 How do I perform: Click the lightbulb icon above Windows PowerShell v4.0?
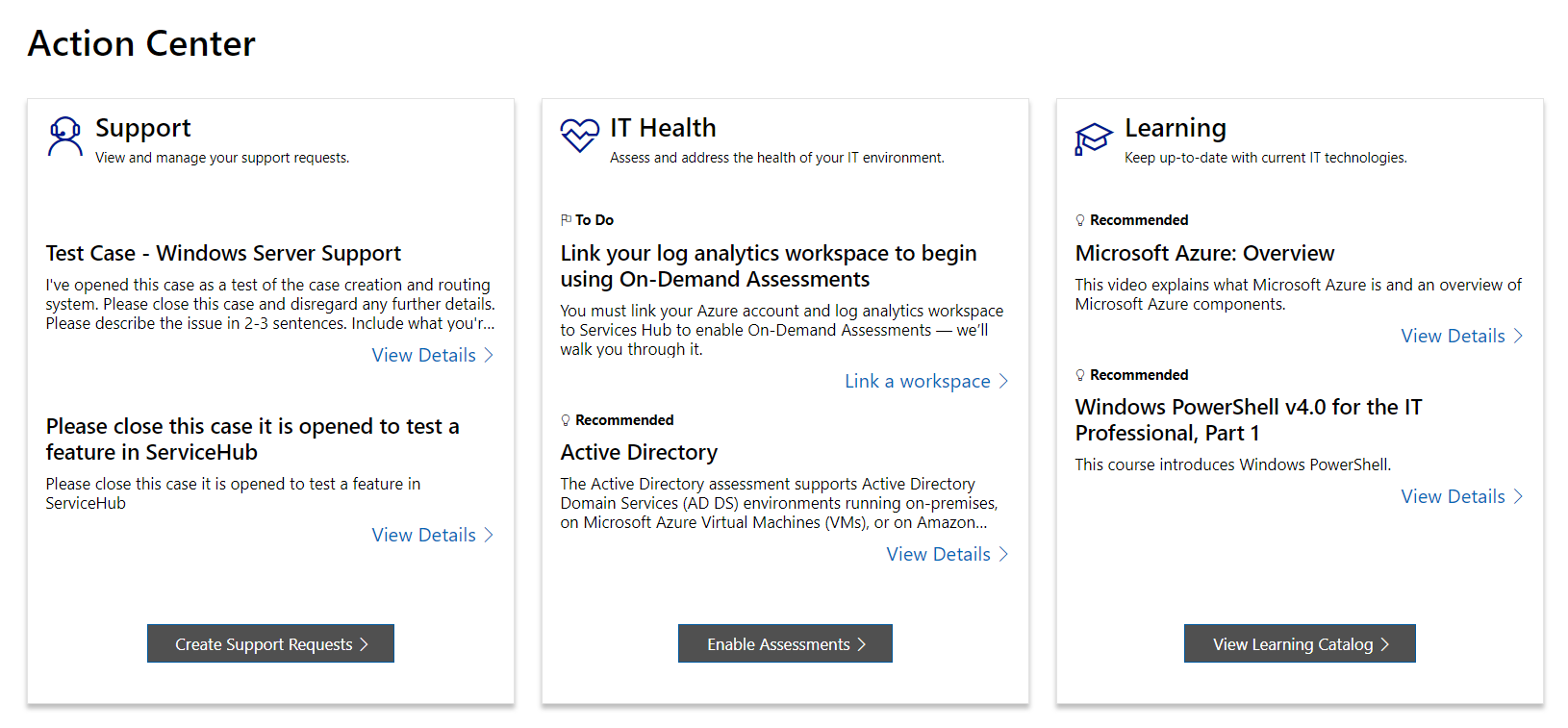pos(1080,375)
